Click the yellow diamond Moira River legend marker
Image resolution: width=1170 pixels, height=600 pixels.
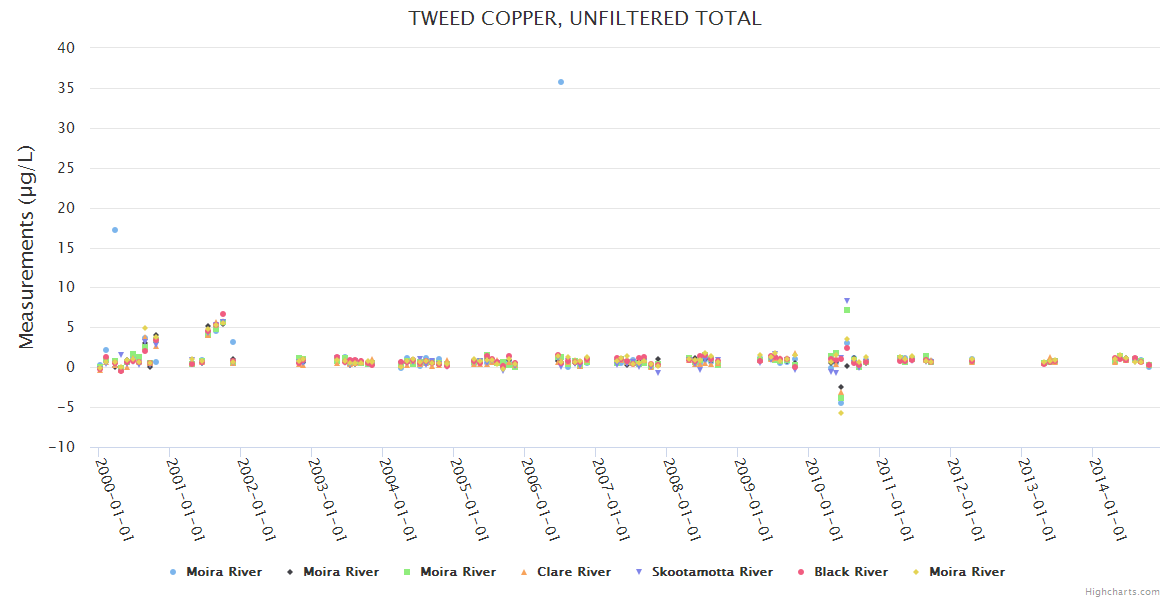click(916, 572)
